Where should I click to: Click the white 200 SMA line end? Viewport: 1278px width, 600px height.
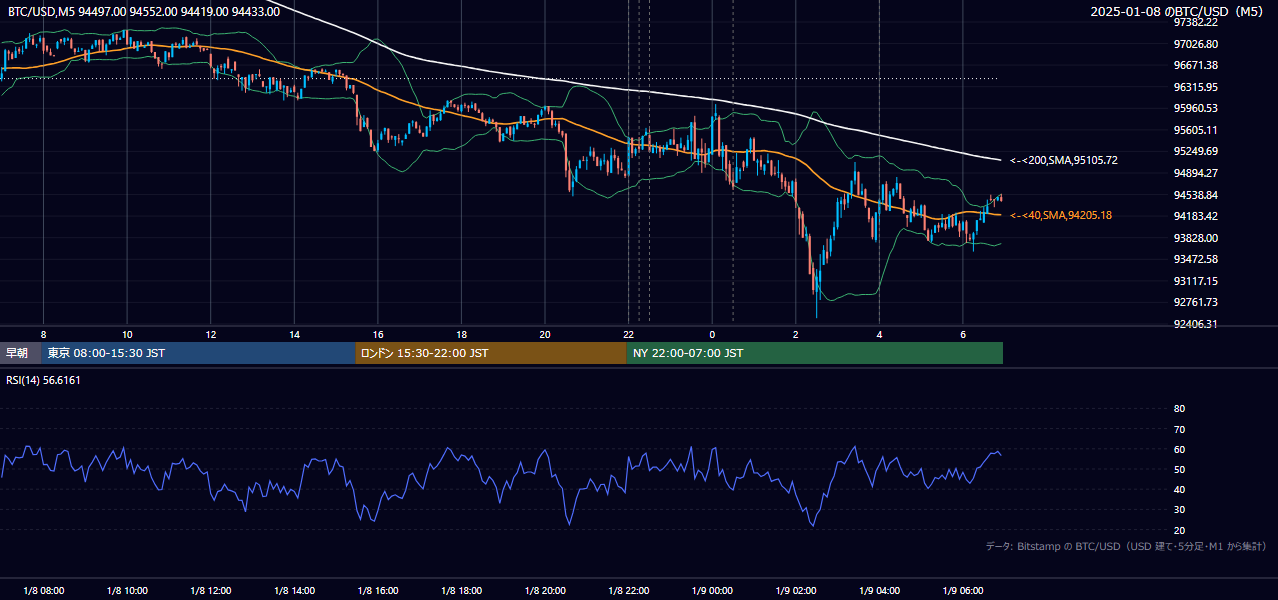[999, 160]
